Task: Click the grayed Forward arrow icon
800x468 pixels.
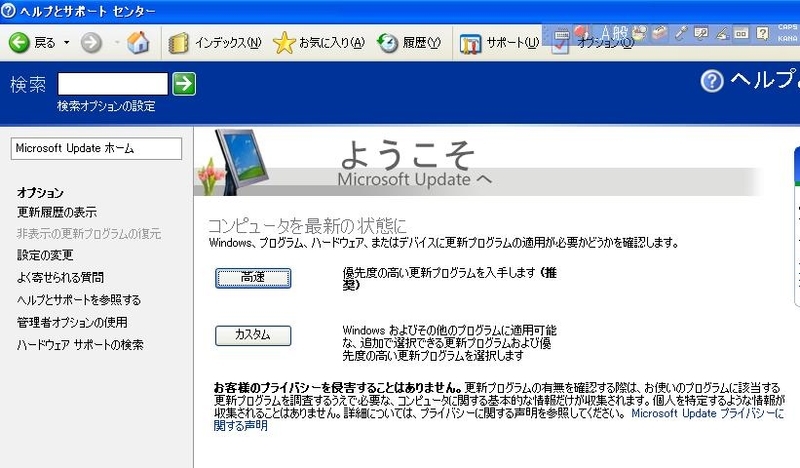Action: [91, 43]
